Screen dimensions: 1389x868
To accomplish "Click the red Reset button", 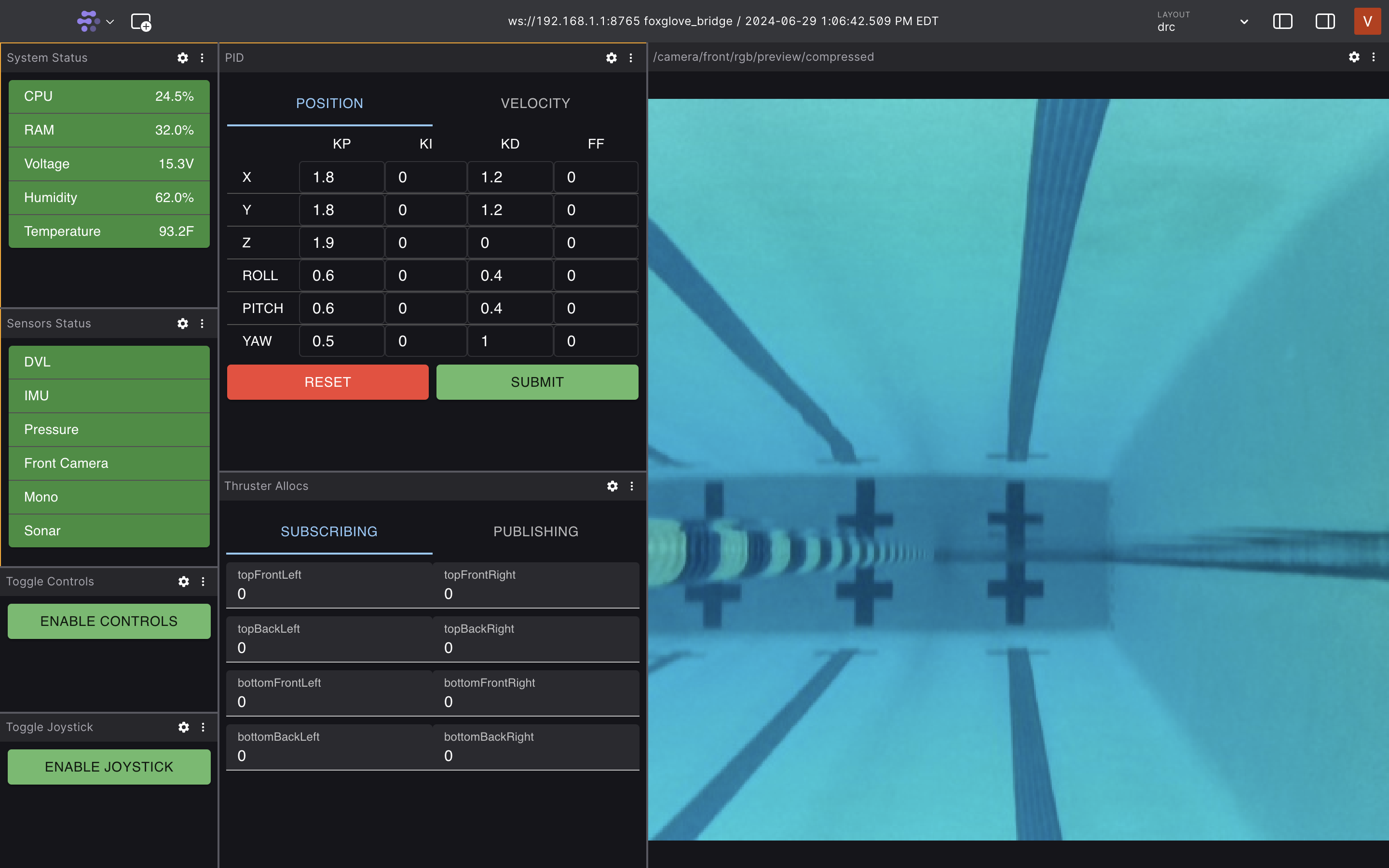I will 327,382.
